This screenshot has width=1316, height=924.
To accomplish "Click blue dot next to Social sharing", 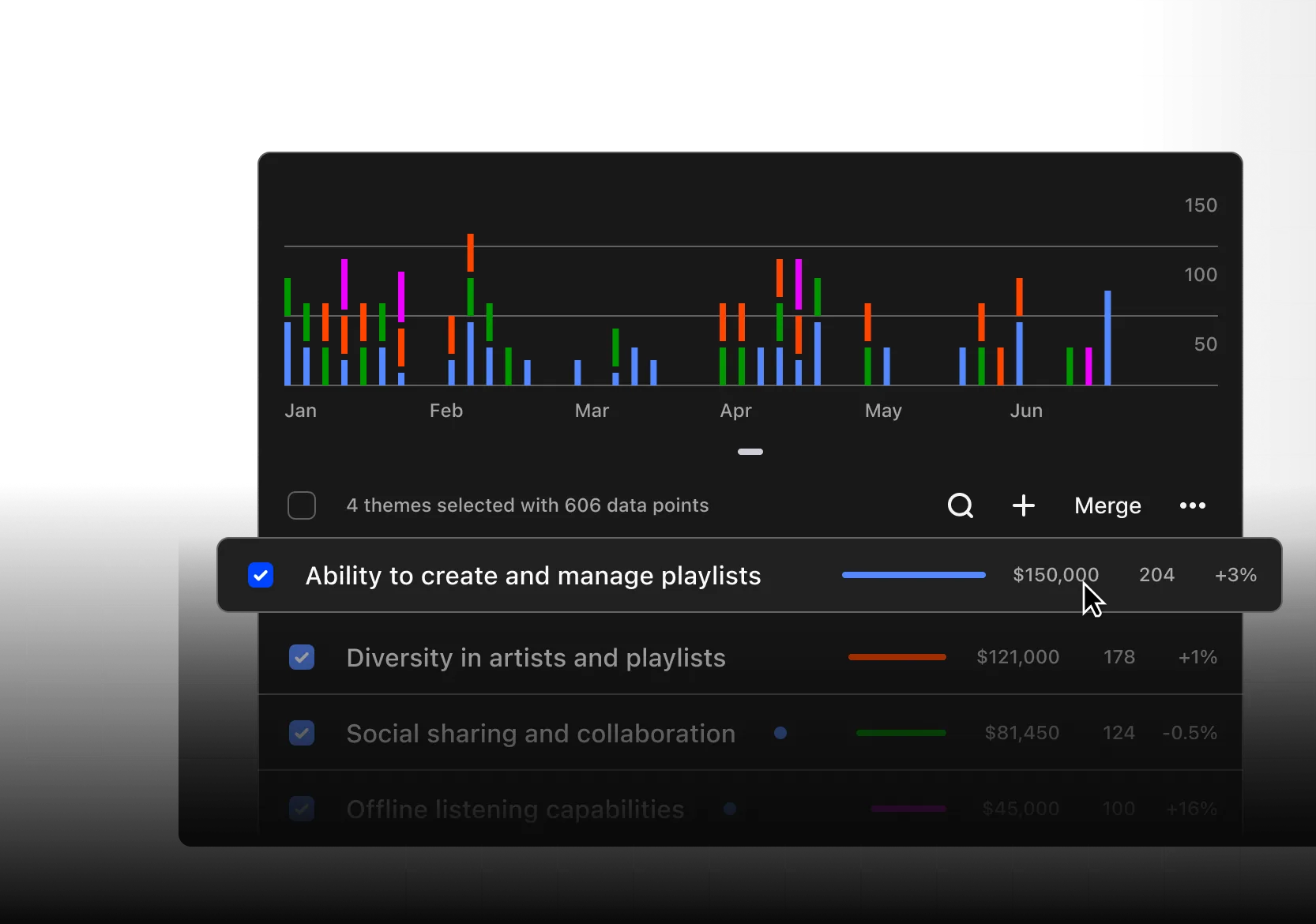I will (780, 733).
